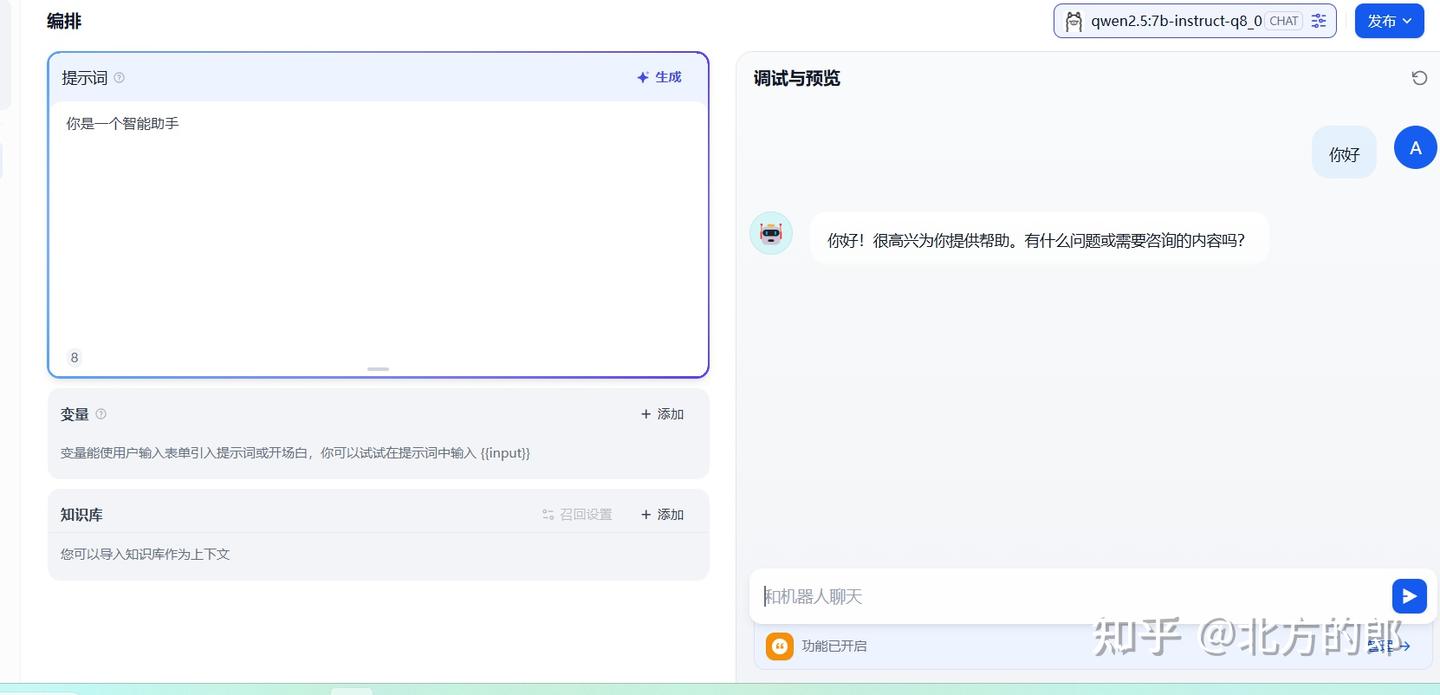Open the model parameter settings sliders icon
Screen dimensions: 1440x695
(1318, 20)
